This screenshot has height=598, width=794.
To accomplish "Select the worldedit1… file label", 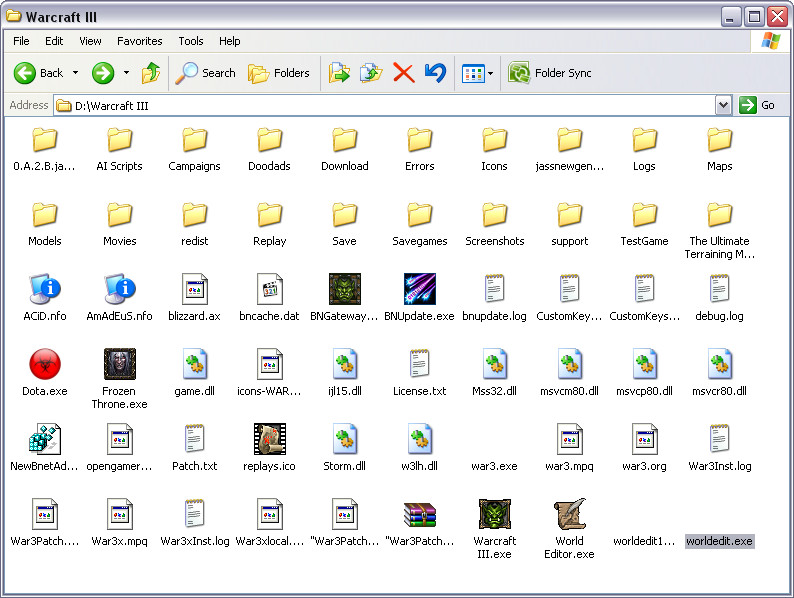I will 644,541.
